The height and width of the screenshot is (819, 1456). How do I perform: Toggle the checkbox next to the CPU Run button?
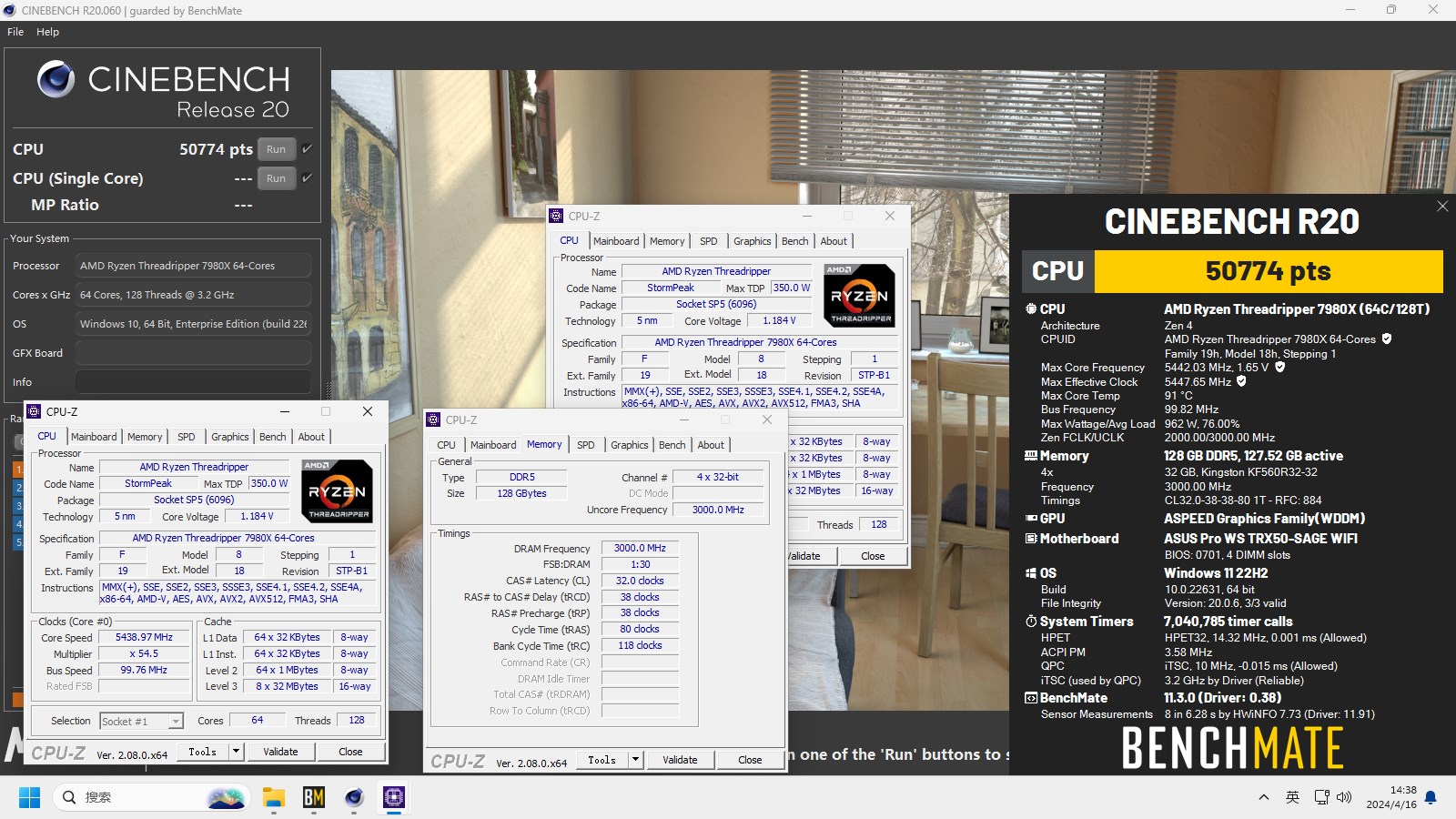click(x=307, y=148)
